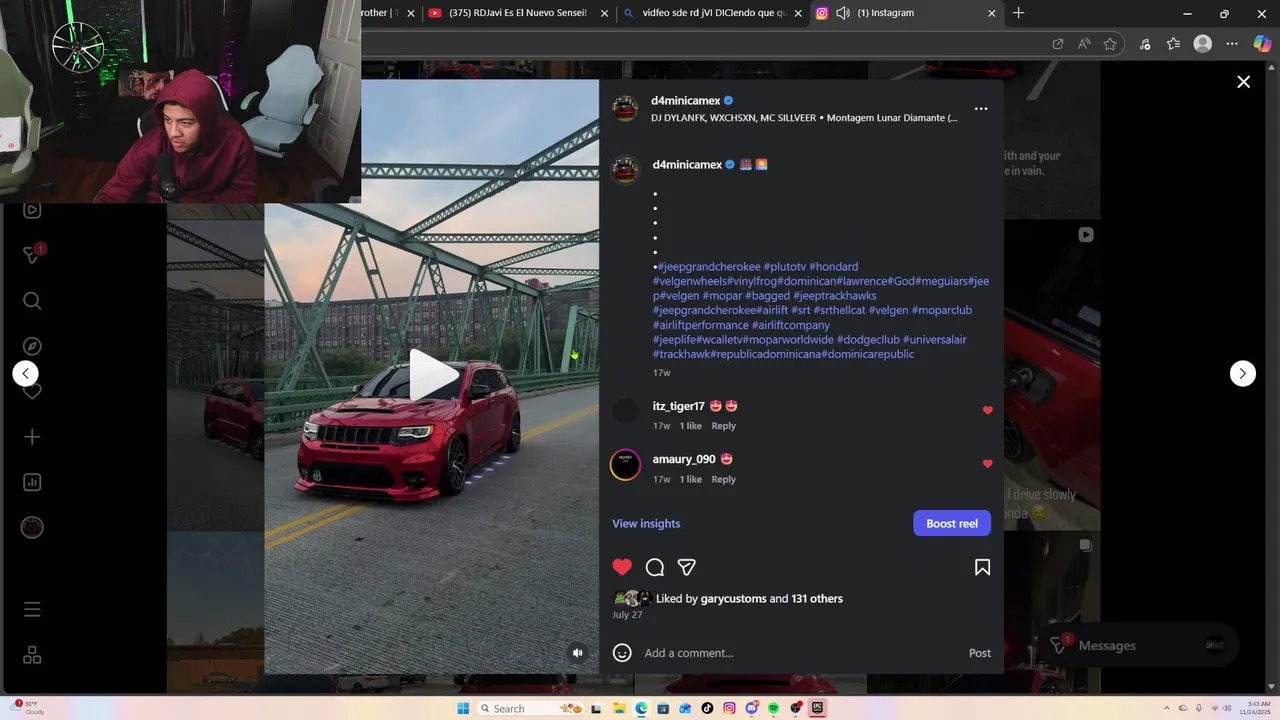Viewport: 1280px width, 720px height.
Task: Toggle reel sound with speaker button
Action: 577,653
